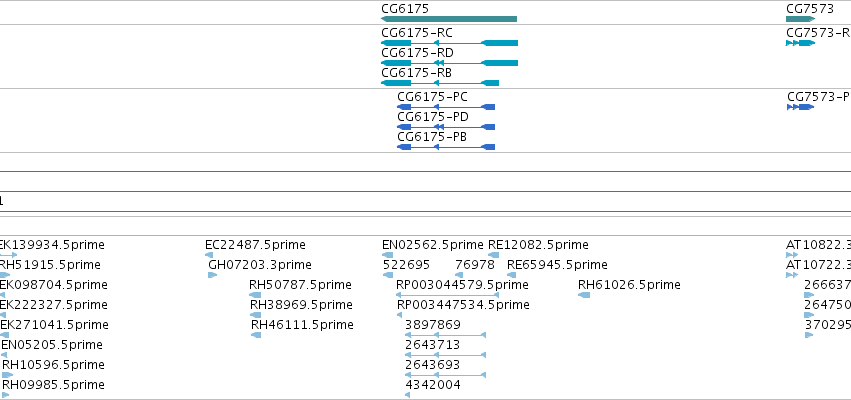Screen dimensions: 851x400
Task: Select the CG6175-PD protein label
Action: pyautogui.click(x=433, y=117)
